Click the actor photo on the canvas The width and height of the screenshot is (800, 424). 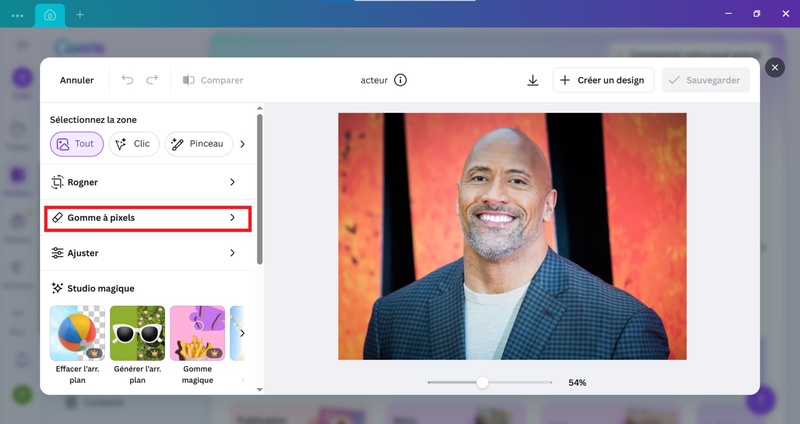click(512, 236)
